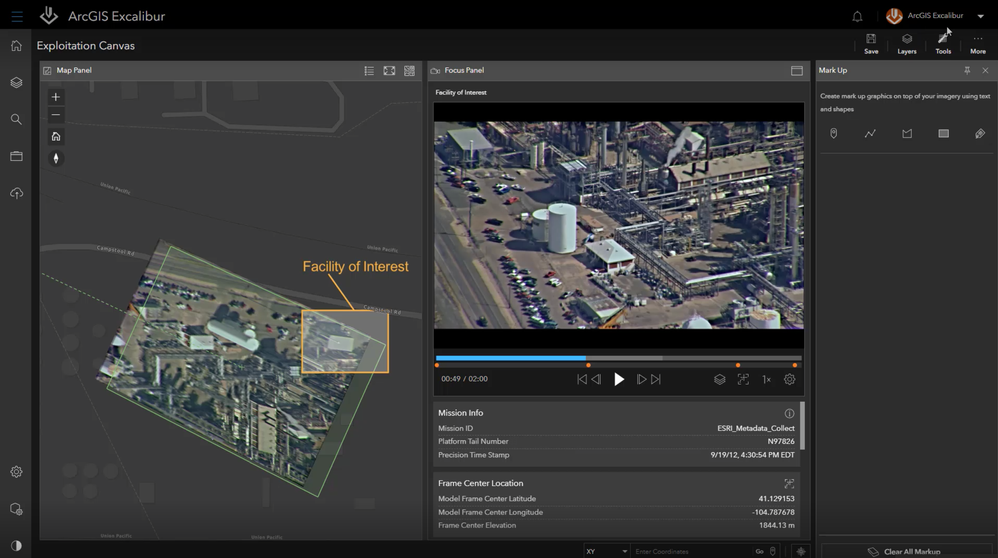The image size is (998, 558).
Task: Zoom to frame center location icon
Action: [789, 484]
